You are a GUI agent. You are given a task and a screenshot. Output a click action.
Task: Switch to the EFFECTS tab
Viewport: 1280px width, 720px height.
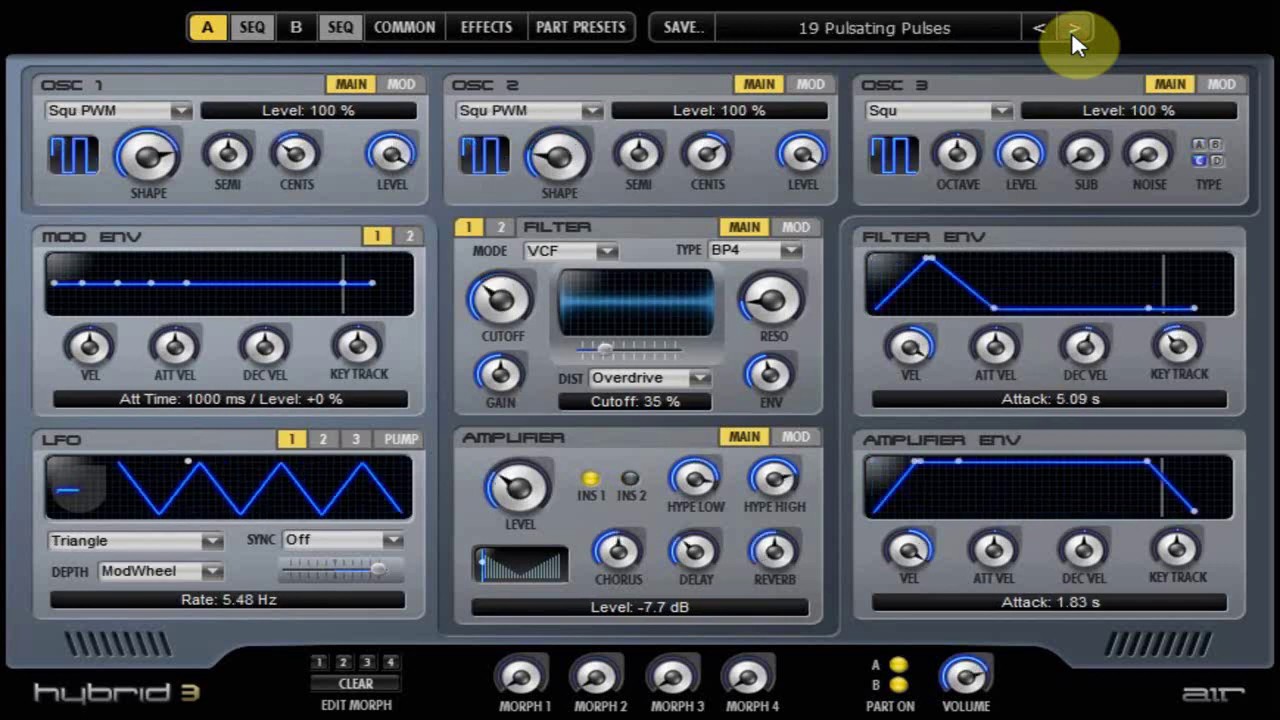coord(486,27)
